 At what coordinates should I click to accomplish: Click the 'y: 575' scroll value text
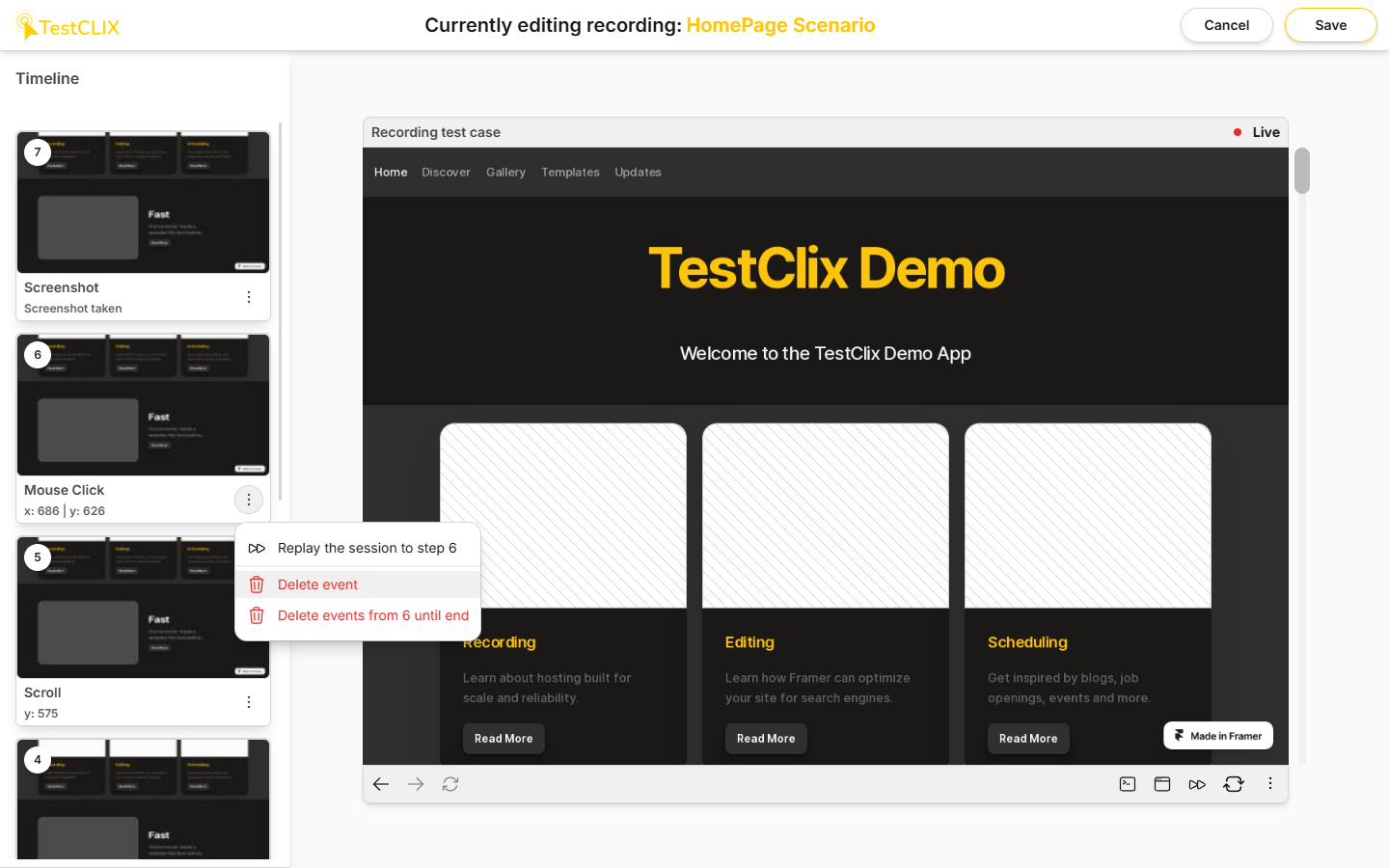(41, 714)
